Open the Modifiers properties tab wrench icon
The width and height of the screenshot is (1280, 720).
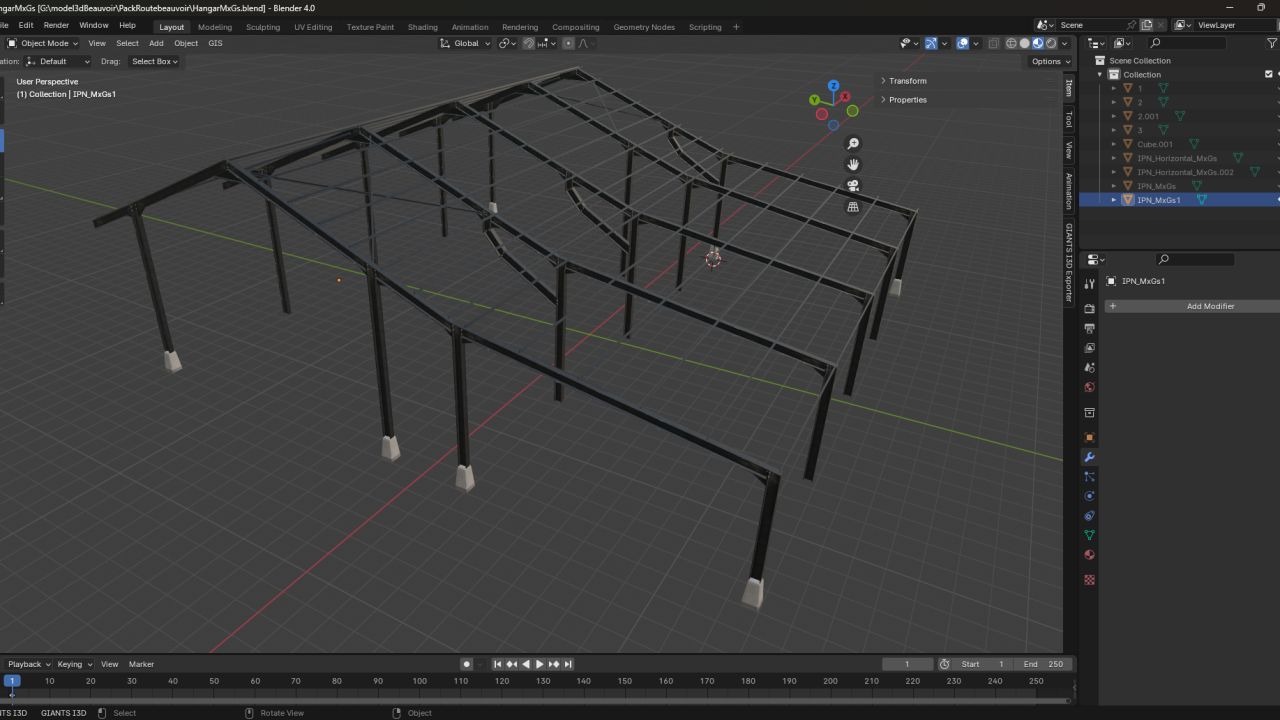click(1089, 457)
